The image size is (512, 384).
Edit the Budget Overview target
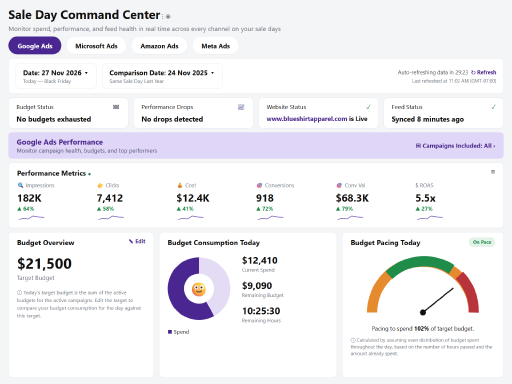(137, 241)
